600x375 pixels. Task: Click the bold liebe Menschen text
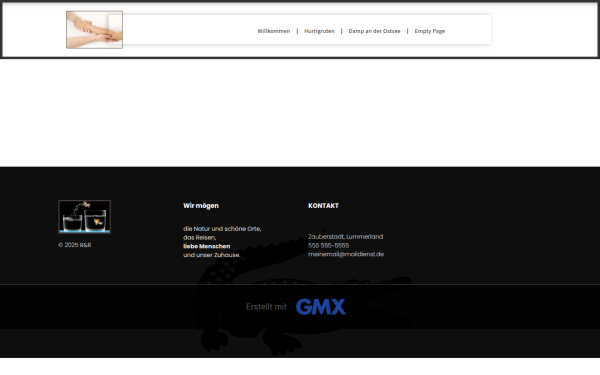[x=207, y=246]
